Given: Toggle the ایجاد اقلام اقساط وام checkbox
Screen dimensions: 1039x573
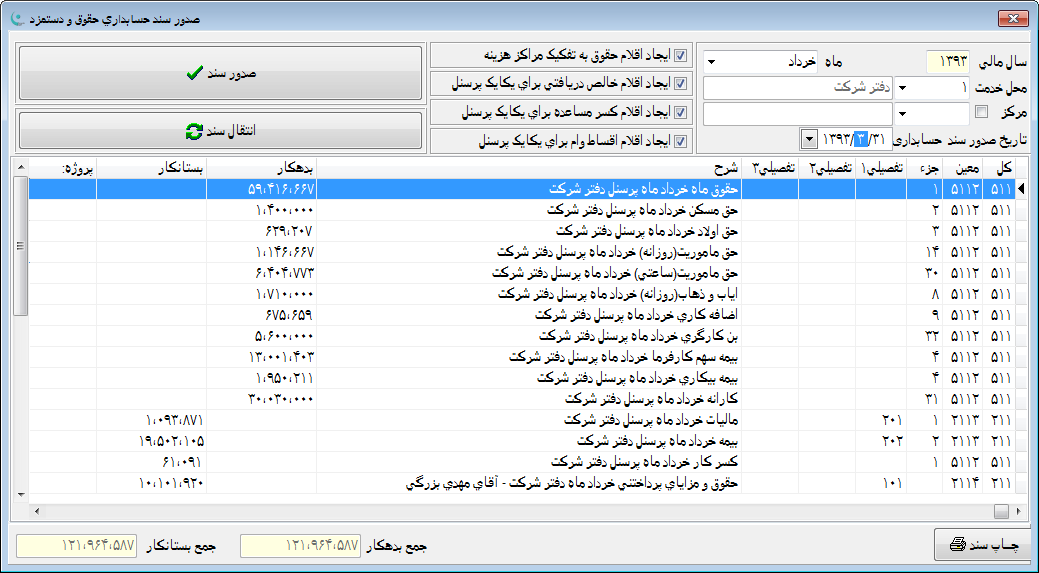Looking at the screenshot, I should [x=681, y=140].
